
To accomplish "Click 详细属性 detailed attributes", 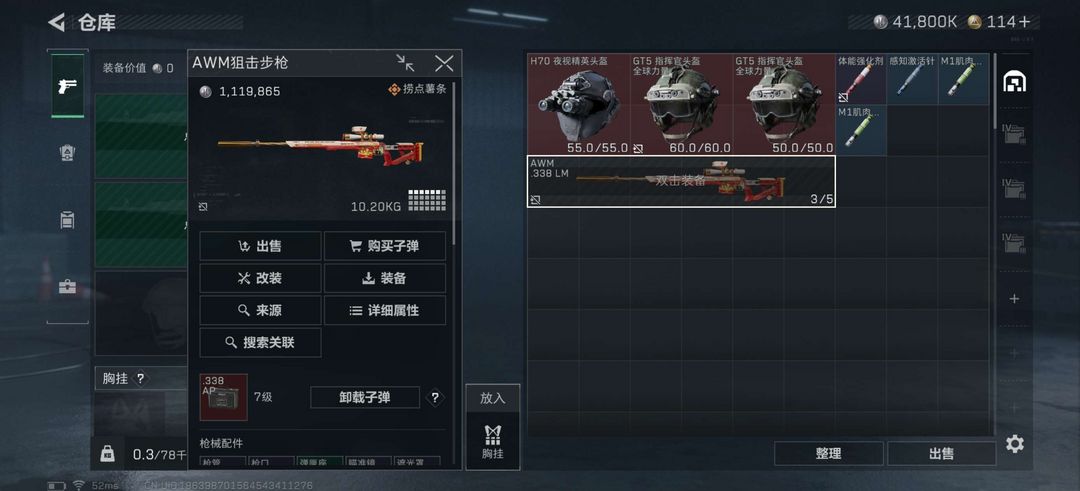I will click(x=385, y=311).
